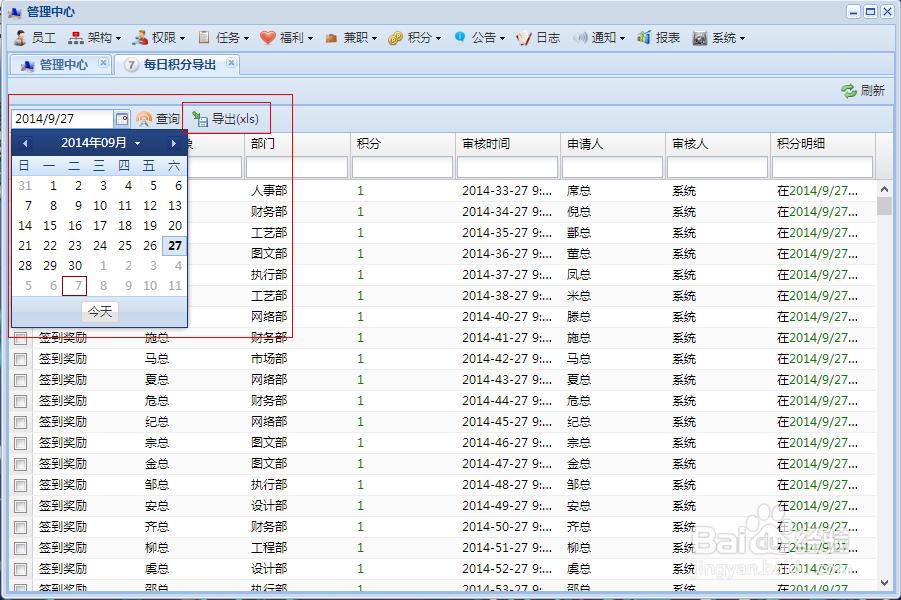Check the checkbox for 齐总 row
Screen dimensions: 901x600
(21, 528)
